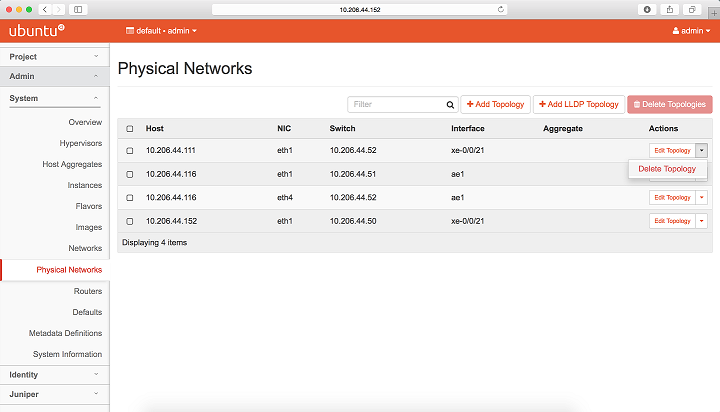Open actions dropdown arrow for eth4 row
The image size is (720, 412).
(x=701, y=198)
